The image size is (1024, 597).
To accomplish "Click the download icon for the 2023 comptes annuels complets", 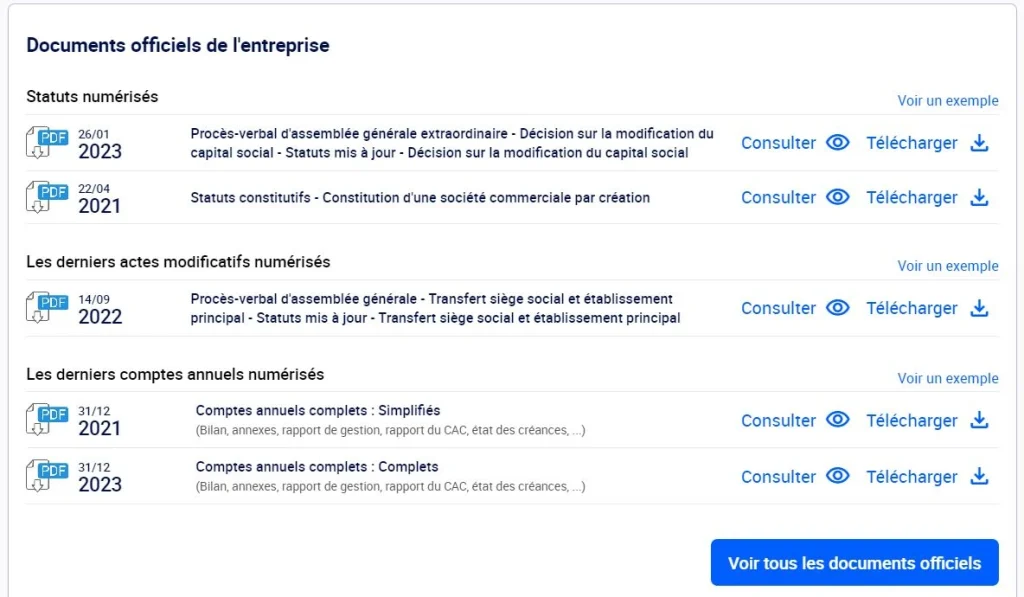I will [x=978, y=477].
